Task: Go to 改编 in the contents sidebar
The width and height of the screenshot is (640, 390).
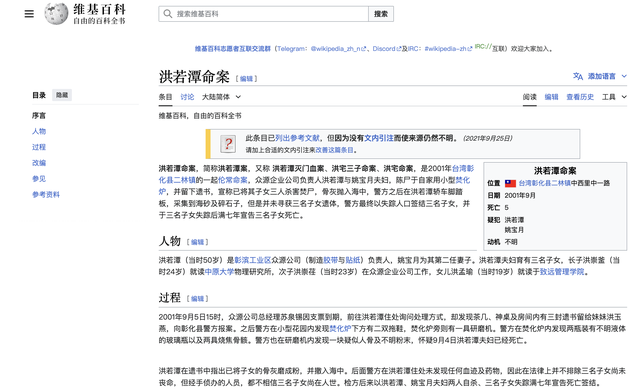Action: click(x=39, y=163)
